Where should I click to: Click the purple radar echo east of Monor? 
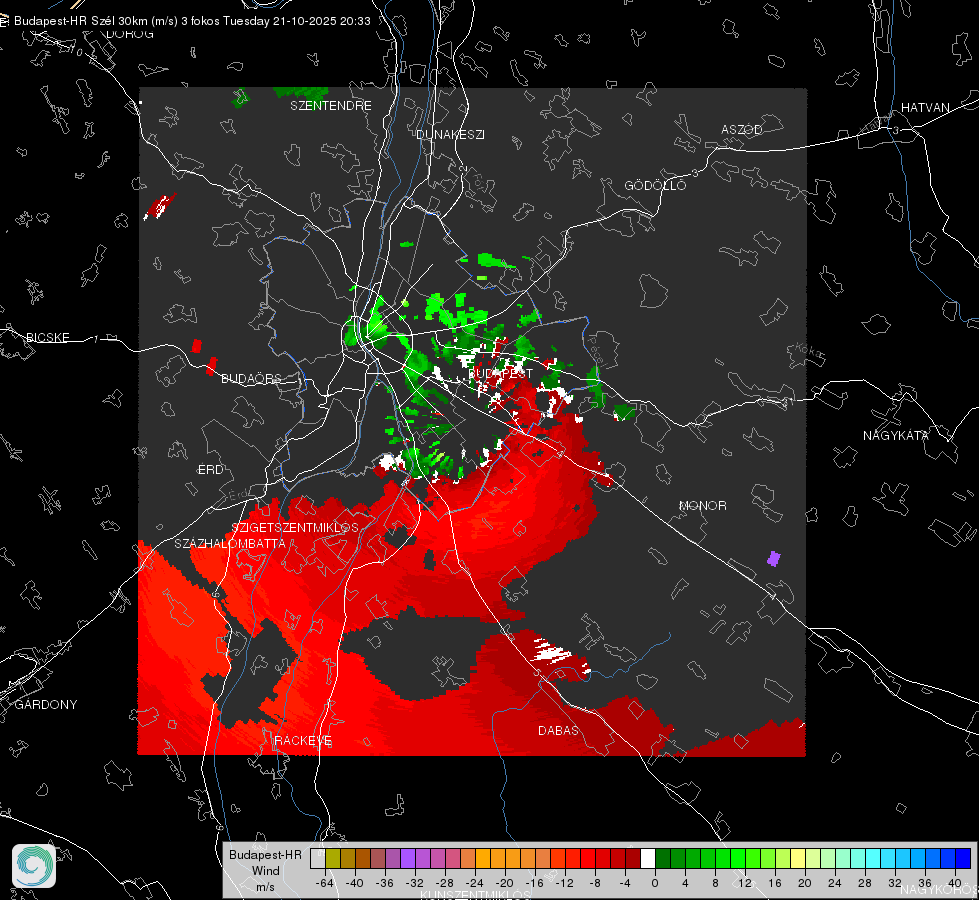tap(774, 558)
